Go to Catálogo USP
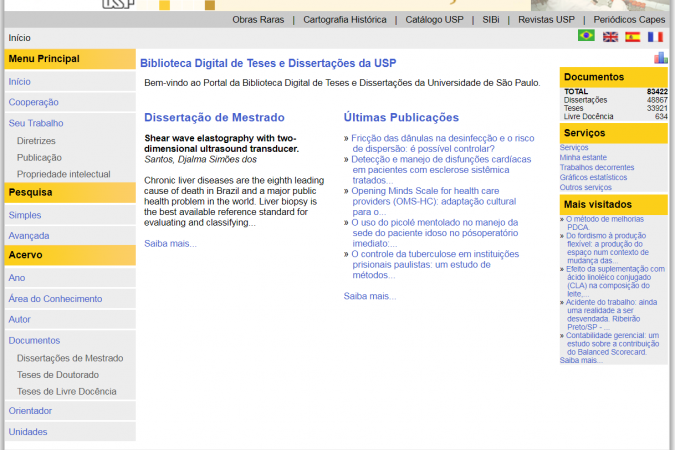The height and width of the screenshot is (450, 675). (434, 20)
